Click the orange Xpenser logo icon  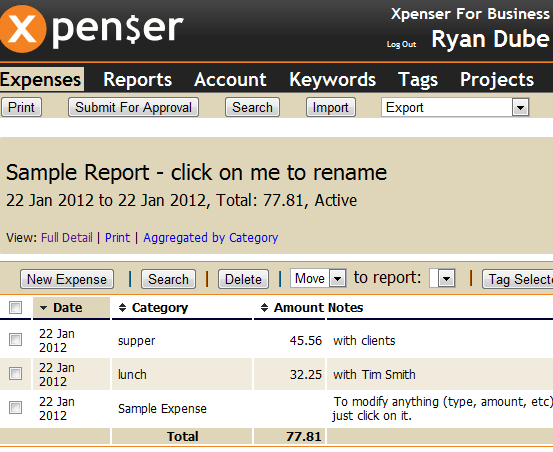click(22, 29)
